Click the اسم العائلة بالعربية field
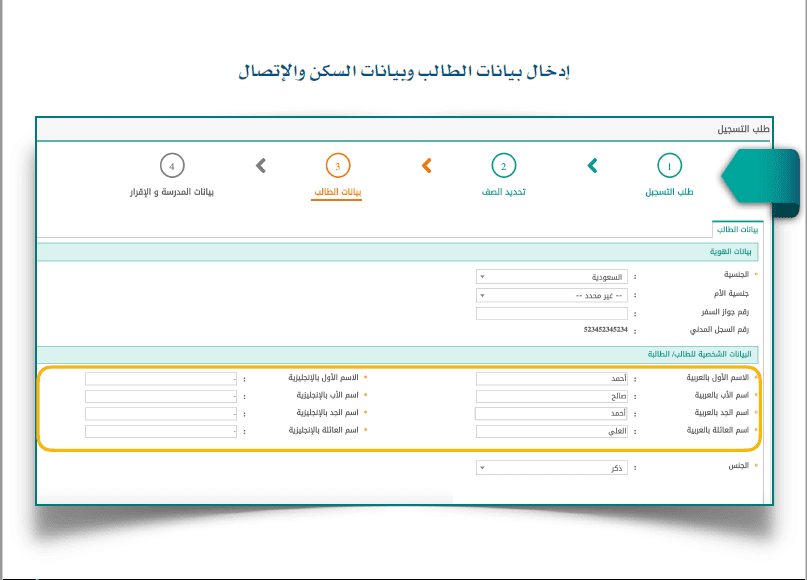807x580 pixels. [552, 431]
